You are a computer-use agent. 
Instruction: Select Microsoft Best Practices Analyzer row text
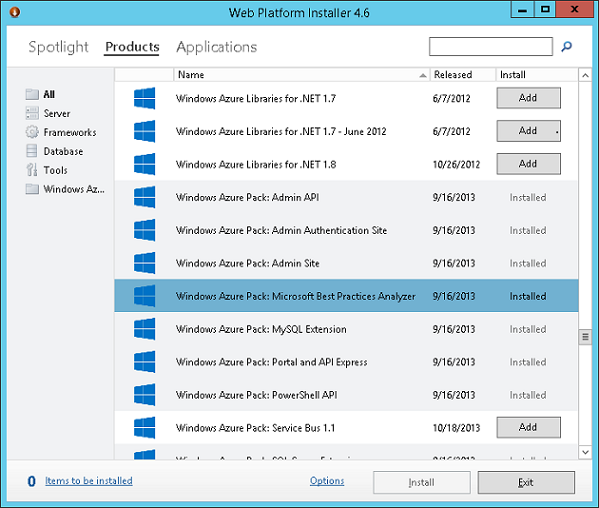(295, 296)
